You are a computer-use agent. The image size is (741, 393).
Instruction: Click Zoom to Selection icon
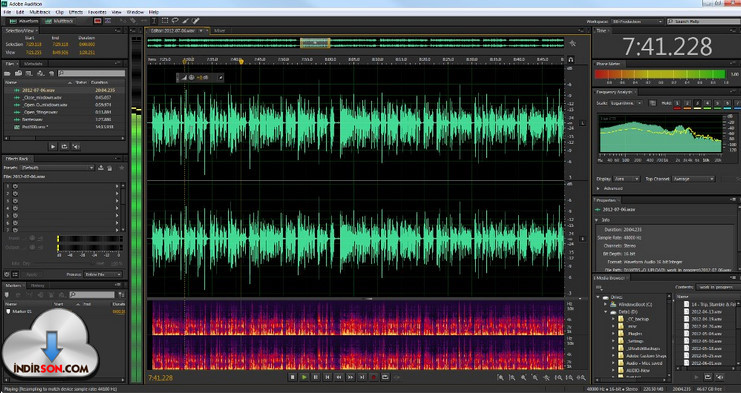pyautogui.click(x=581, y=377)
